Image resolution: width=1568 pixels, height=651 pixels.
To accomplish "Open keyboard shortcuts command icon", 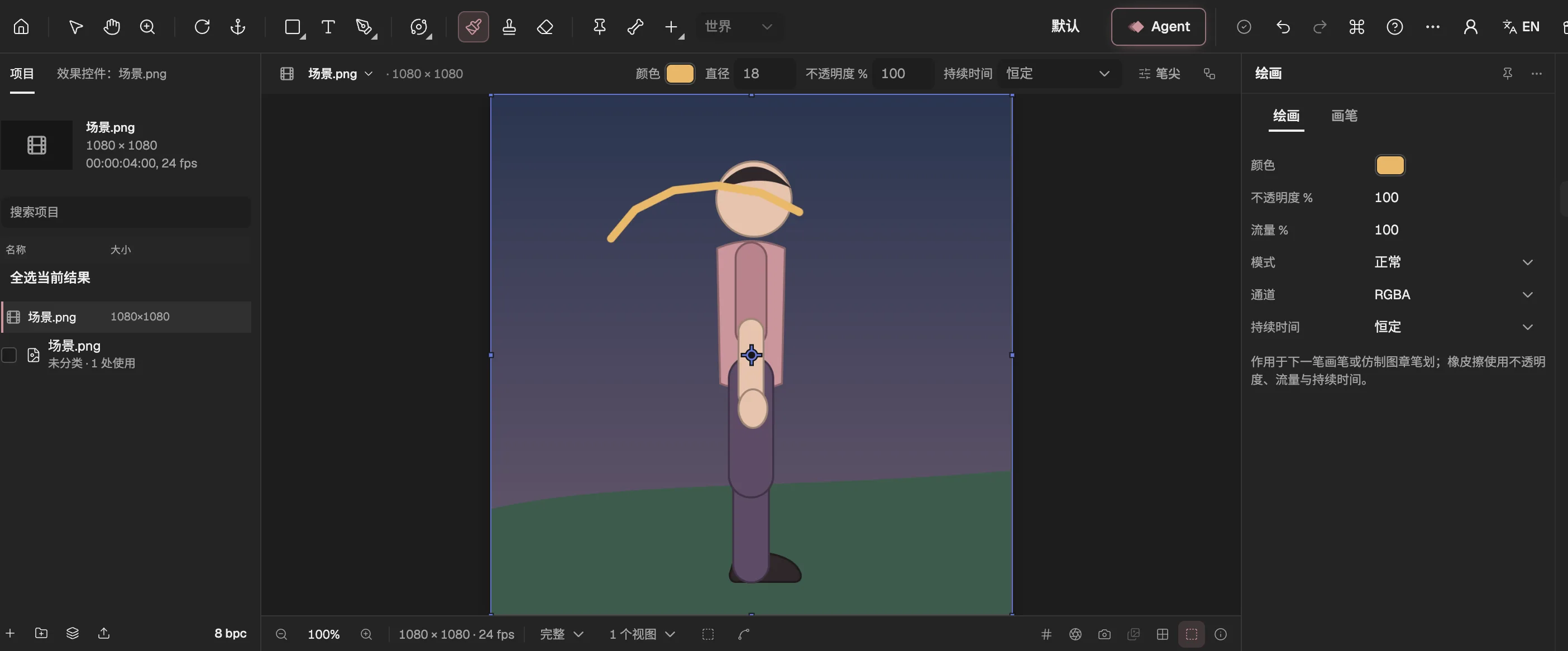I will click(1357, 27).
